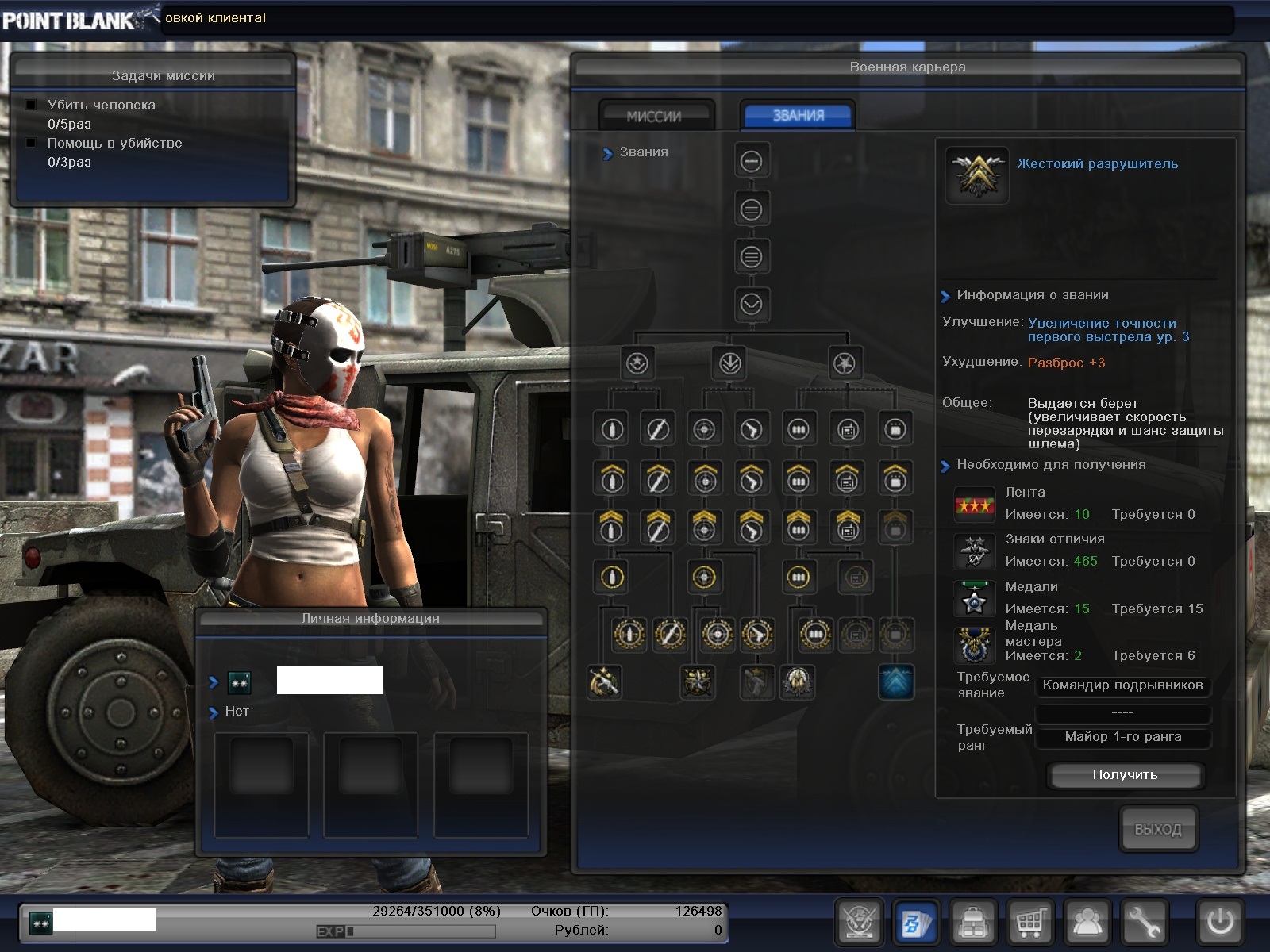Expand the 'Звания' arrow in tree panel

[607, 153]
